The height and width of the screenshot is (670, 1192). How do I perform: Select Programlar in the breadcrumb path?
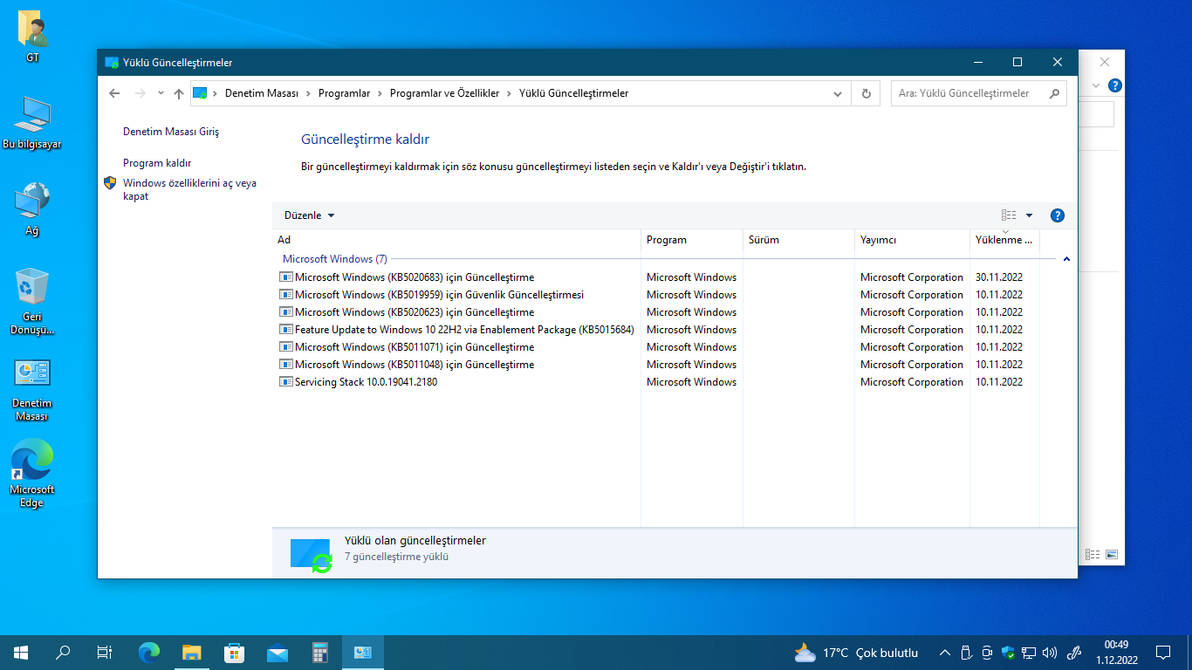pyautogui.click(x=345, y=92)
